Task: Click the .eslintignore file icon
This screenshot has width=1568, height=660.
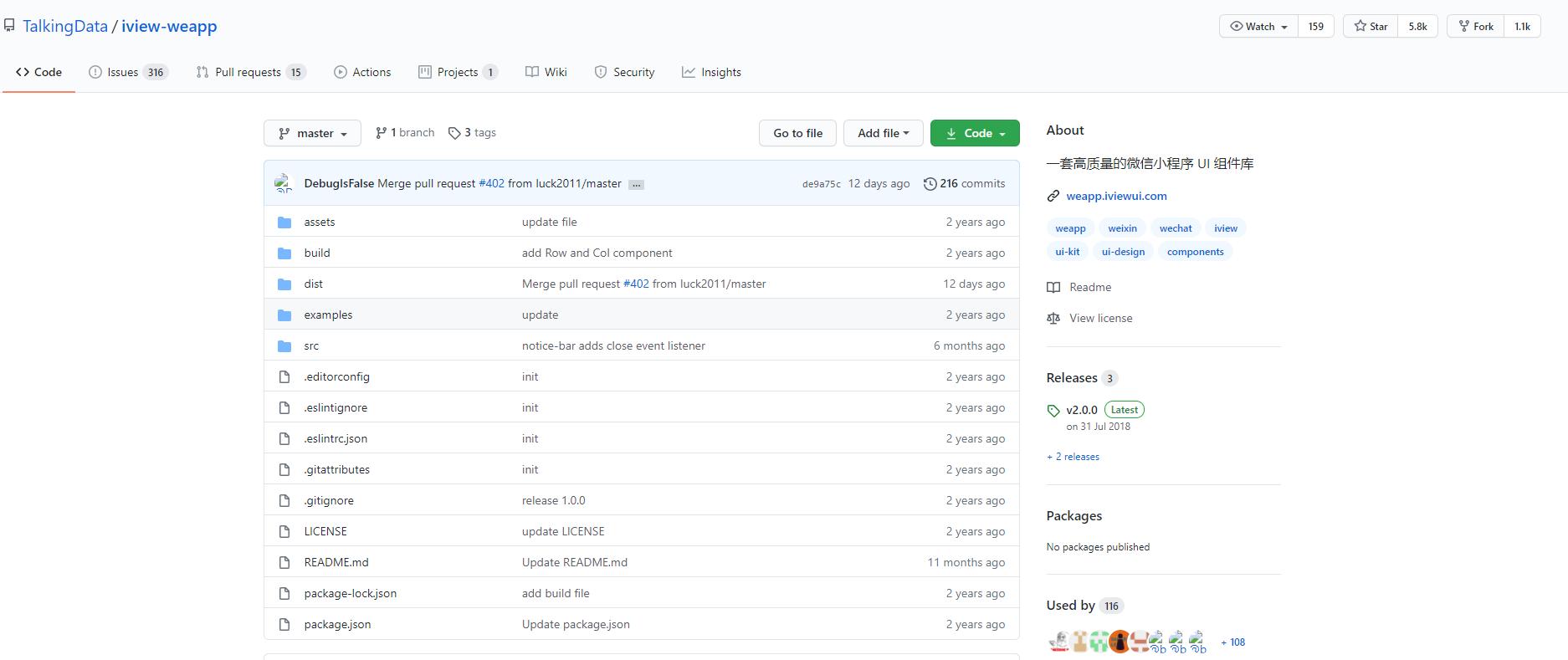Action: tap(284, 407)
